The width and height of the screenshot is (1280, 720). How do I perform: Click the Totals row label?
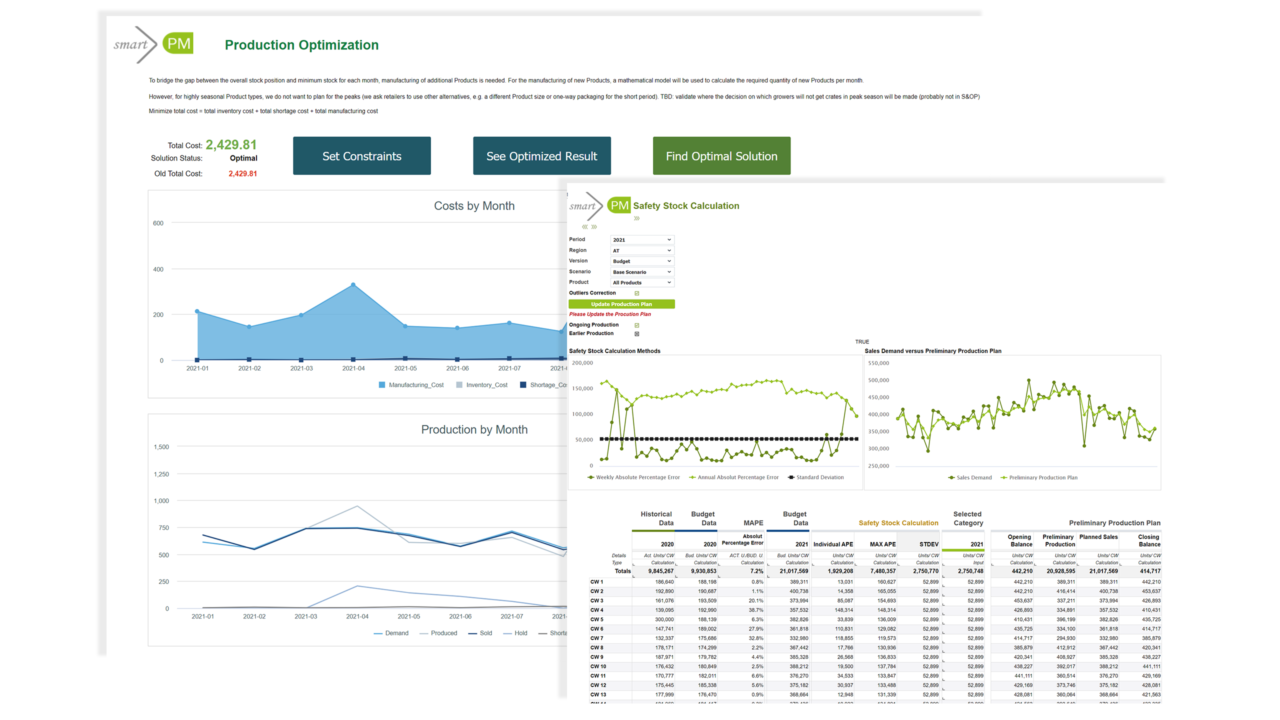622,571
